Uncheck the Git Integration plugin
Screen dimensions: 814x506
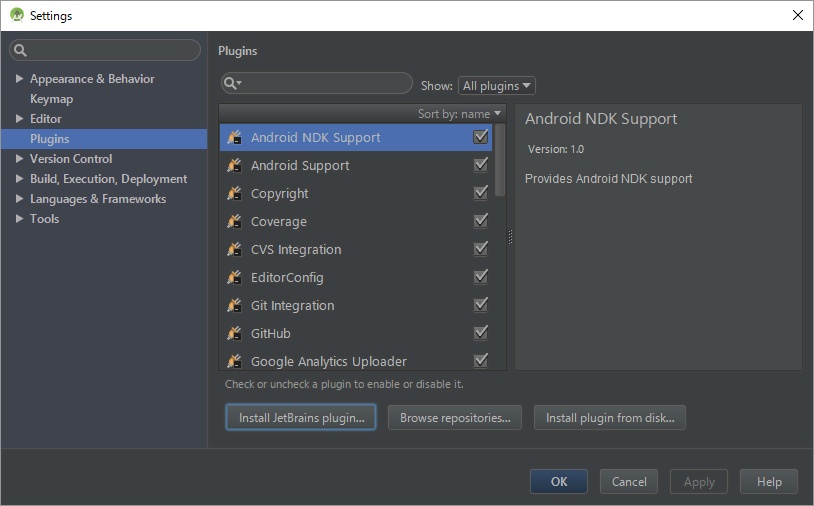point(481,305)
